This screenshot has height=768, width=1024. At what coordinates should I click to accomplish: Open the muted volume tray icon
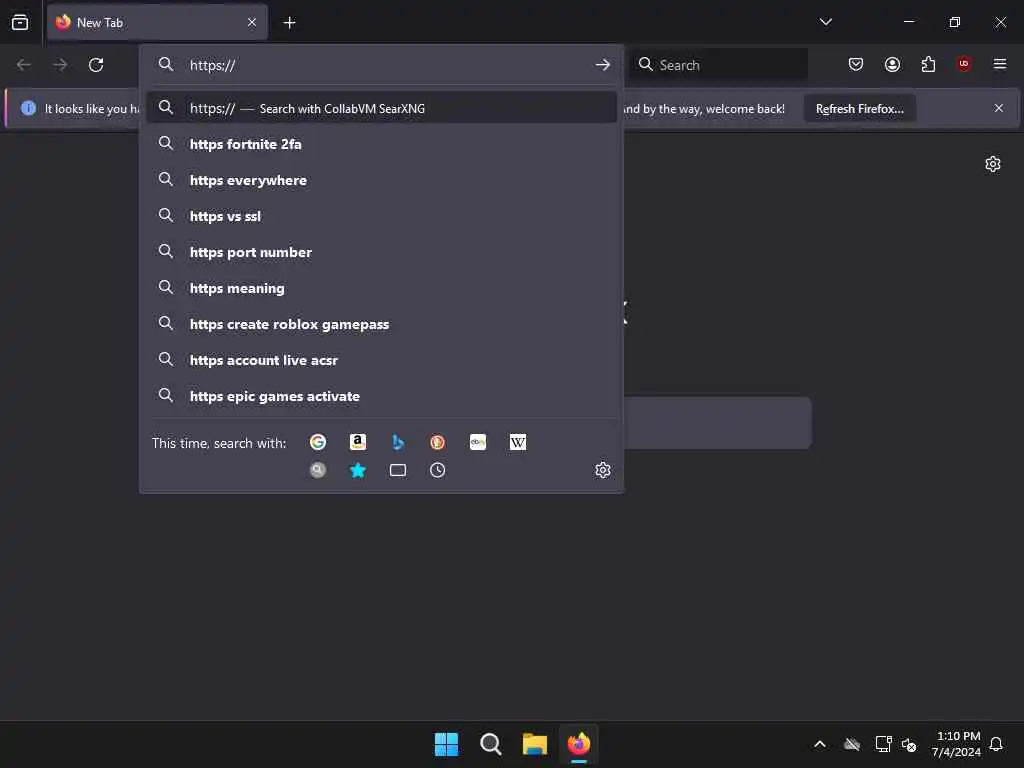tap(909, 744)
